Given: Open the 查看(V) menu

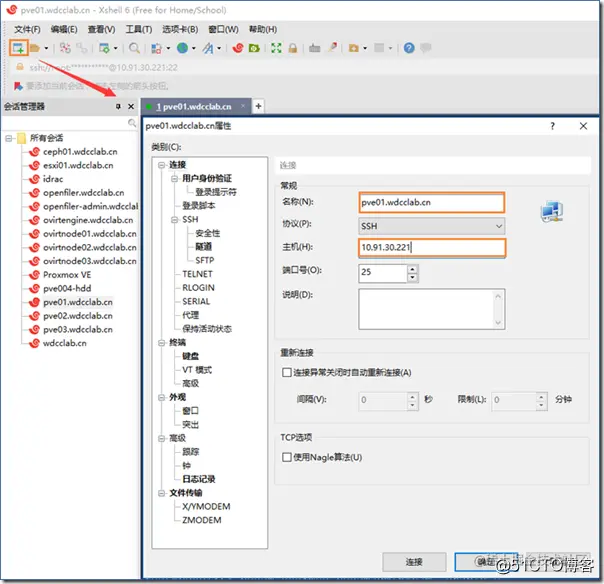Looking at the screenshot, I should pyautogui.click(x=101, y=29).
